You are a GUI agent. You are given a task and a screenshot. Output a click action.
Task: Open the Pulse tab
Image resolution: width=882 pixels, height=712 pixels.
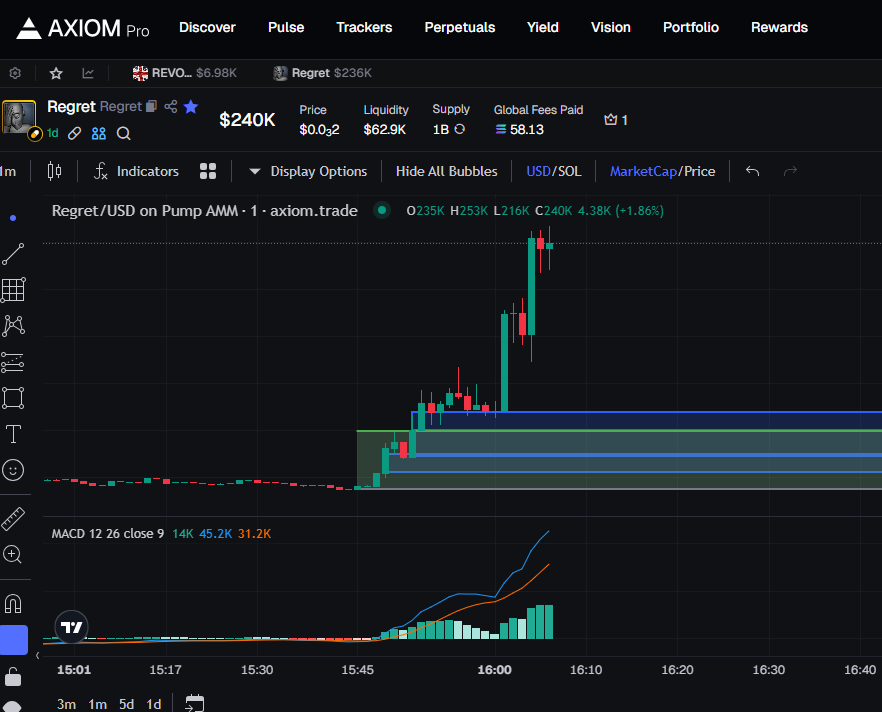(x=286, y=28)
